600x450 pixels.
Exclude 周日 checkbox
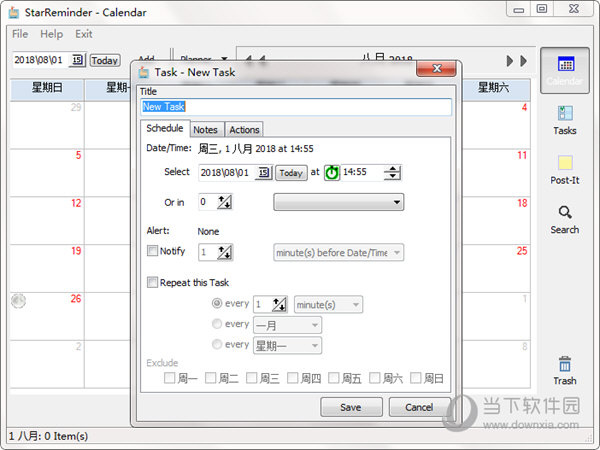[415, 378]
